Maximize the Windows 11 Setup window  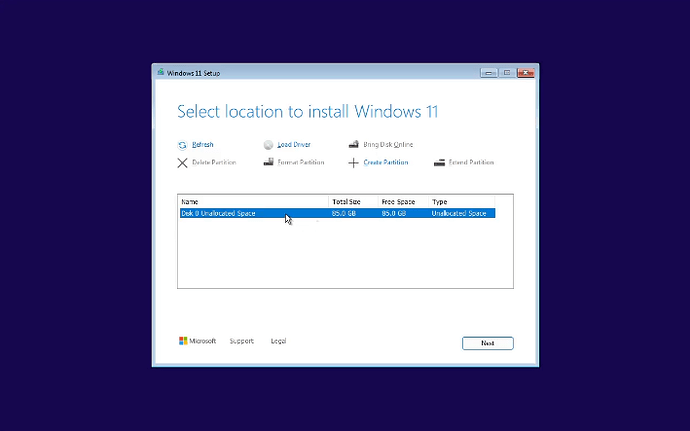point(506,72)
